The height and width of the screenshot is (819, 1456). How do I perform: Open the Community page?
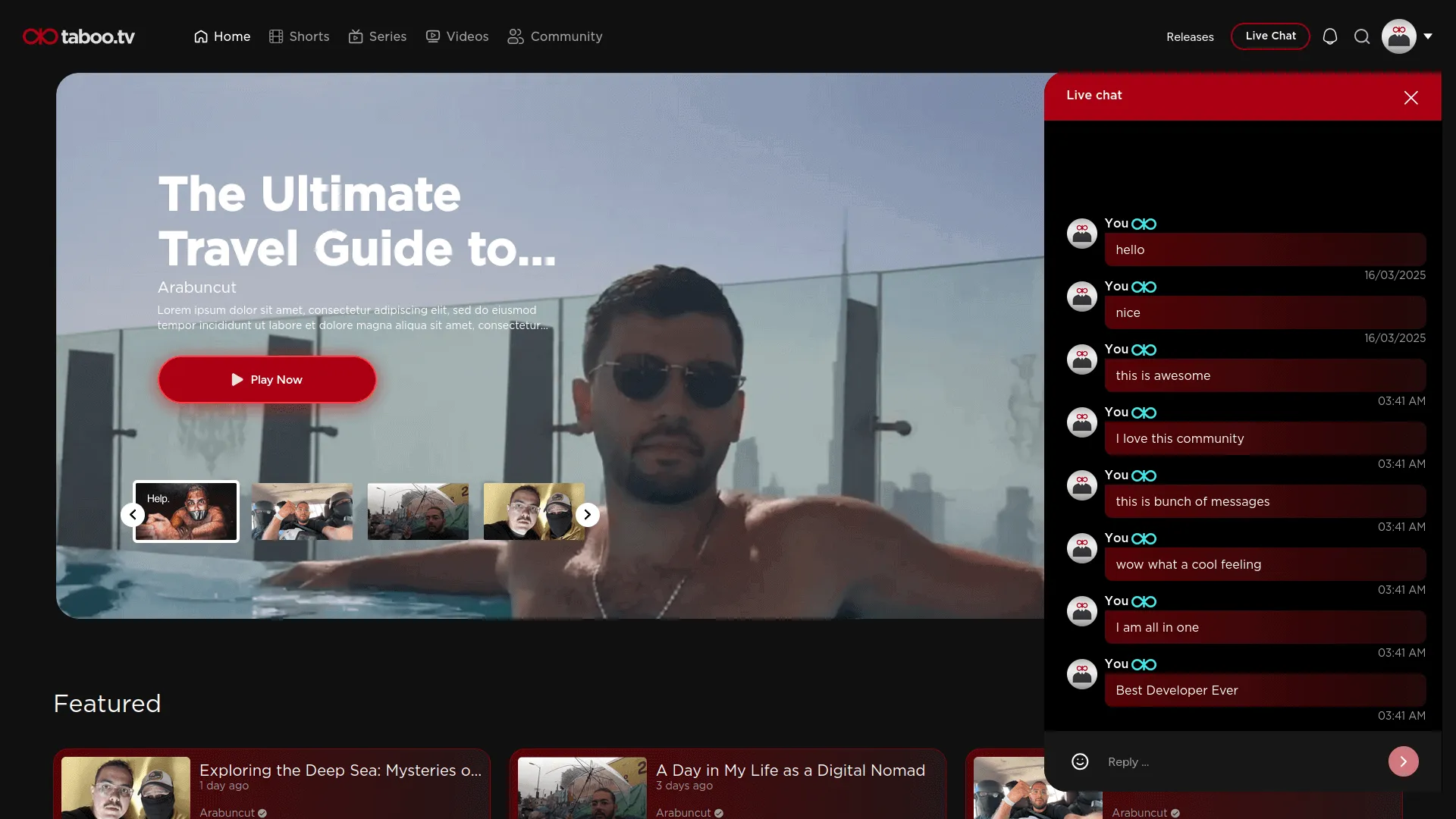click(555, 36)
